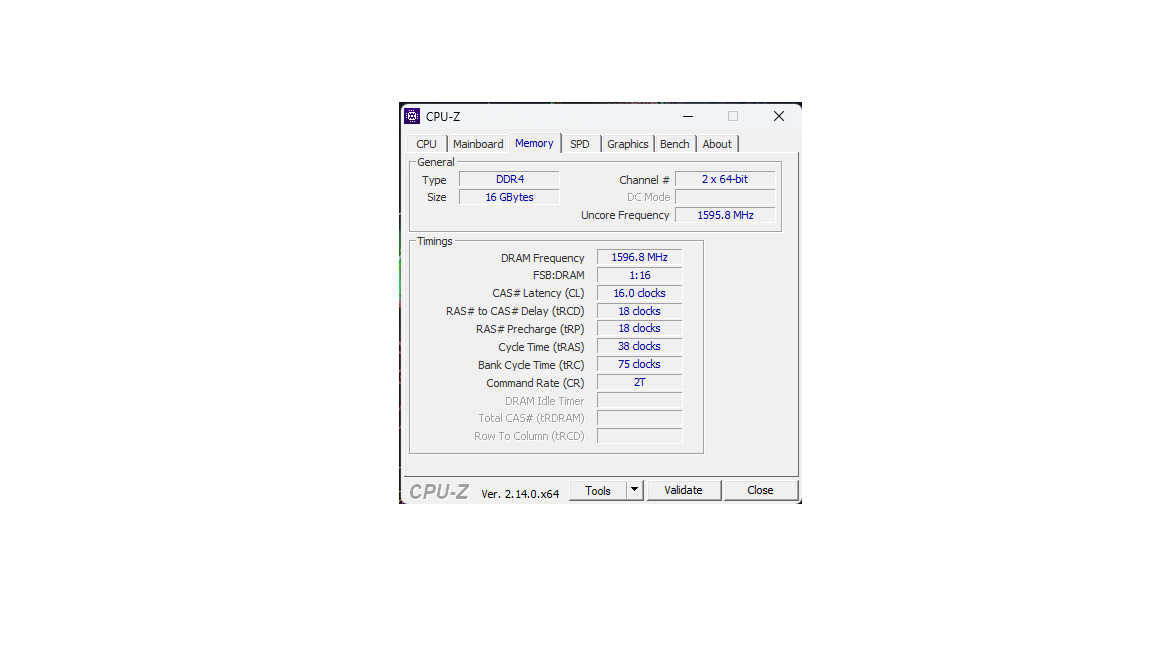
Task: Click the RAS# Precharge (tRP) value field
Action: pos(640,328)
